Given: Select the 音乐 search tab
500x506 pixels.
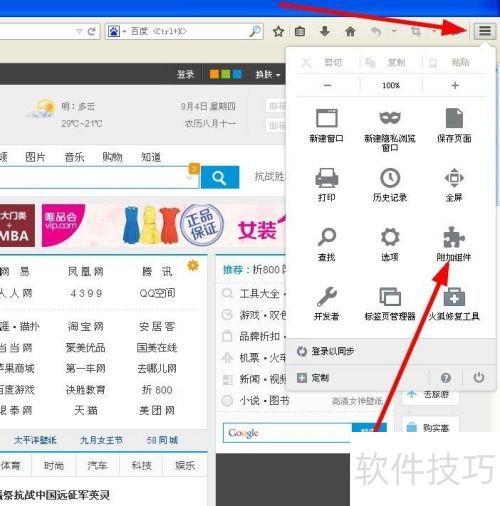Looking at the screenshot, I should click(x=74, y=157).
